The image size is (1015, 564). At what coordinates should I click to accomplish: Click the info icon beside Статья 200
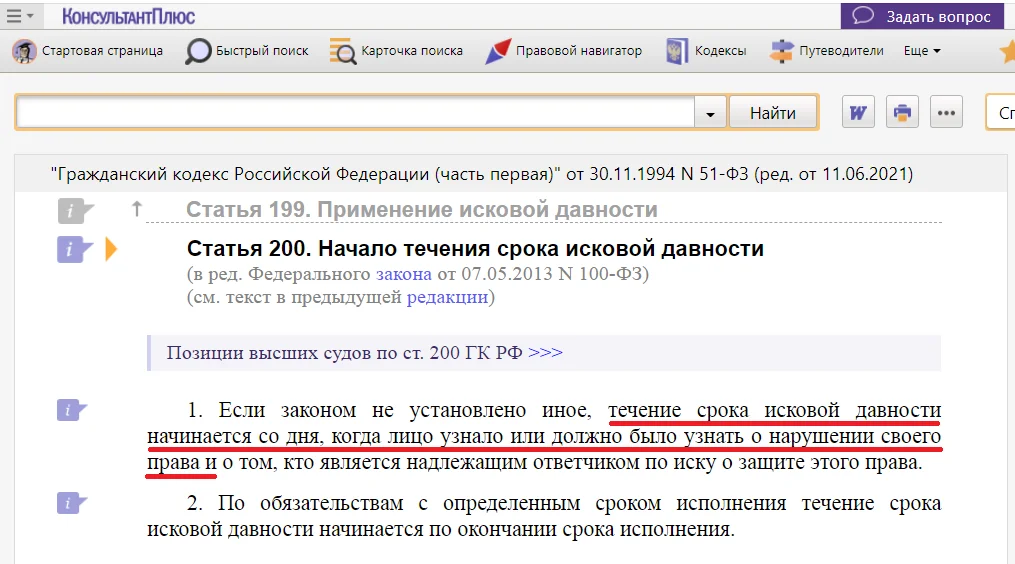74,249
